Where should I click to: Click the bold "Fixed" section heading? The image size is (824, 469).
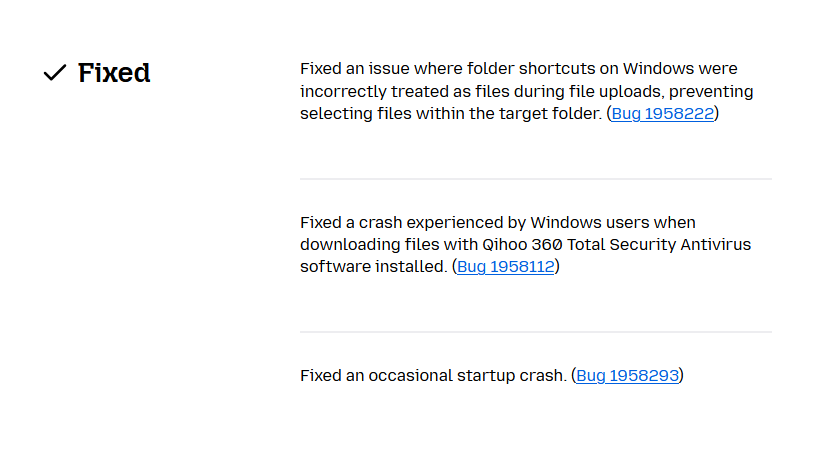click(114, 73)
